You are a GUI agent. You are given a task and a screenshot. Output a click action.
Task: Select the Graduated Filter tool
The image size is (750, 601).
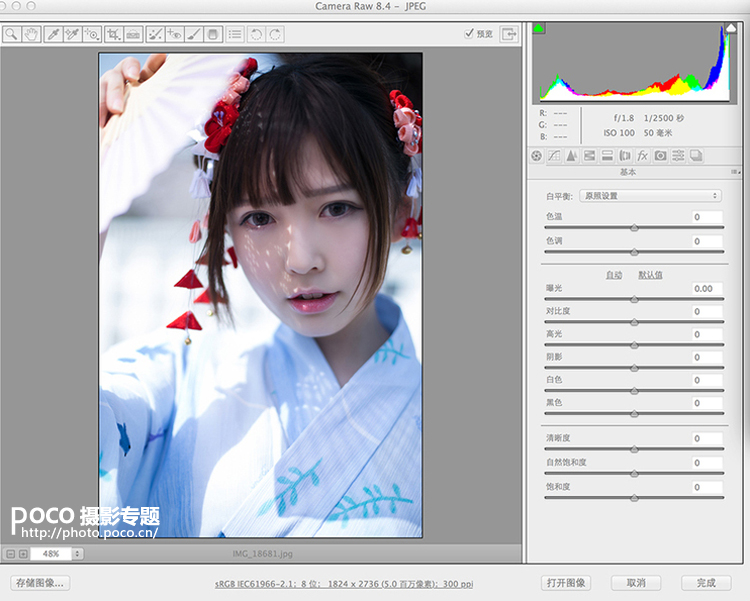coord(213,34)
